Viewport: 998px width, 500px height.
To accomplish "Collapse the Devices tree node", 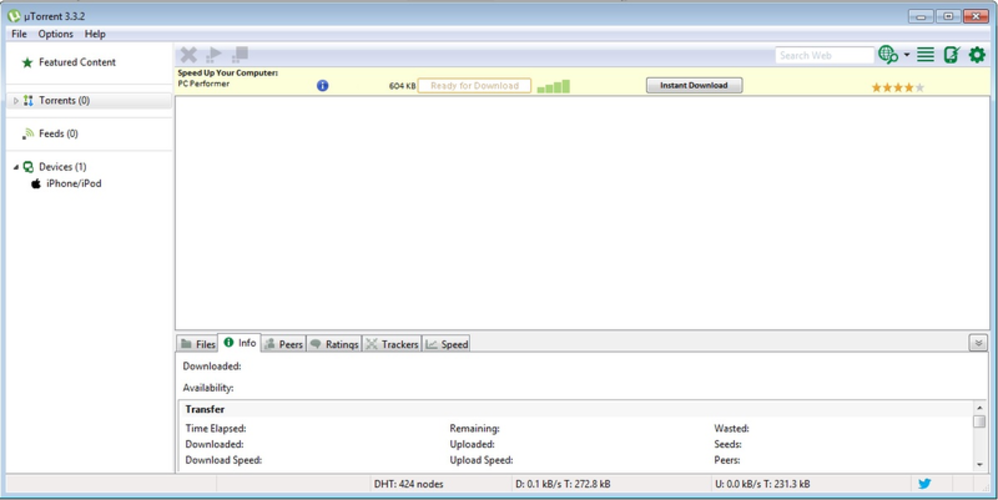I will click(16, 167).
